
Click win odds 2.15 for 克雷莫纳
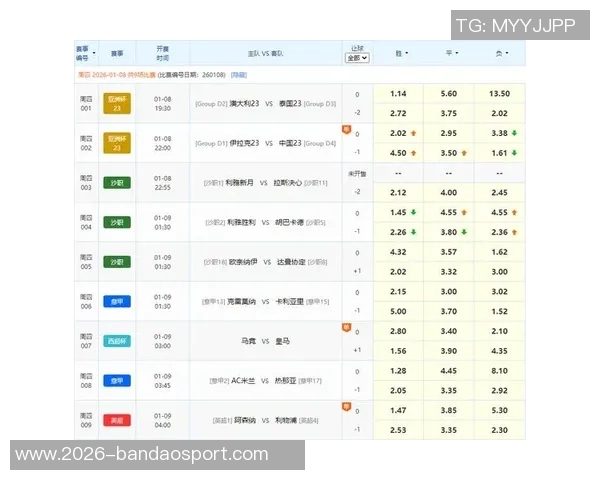[398, 292]
